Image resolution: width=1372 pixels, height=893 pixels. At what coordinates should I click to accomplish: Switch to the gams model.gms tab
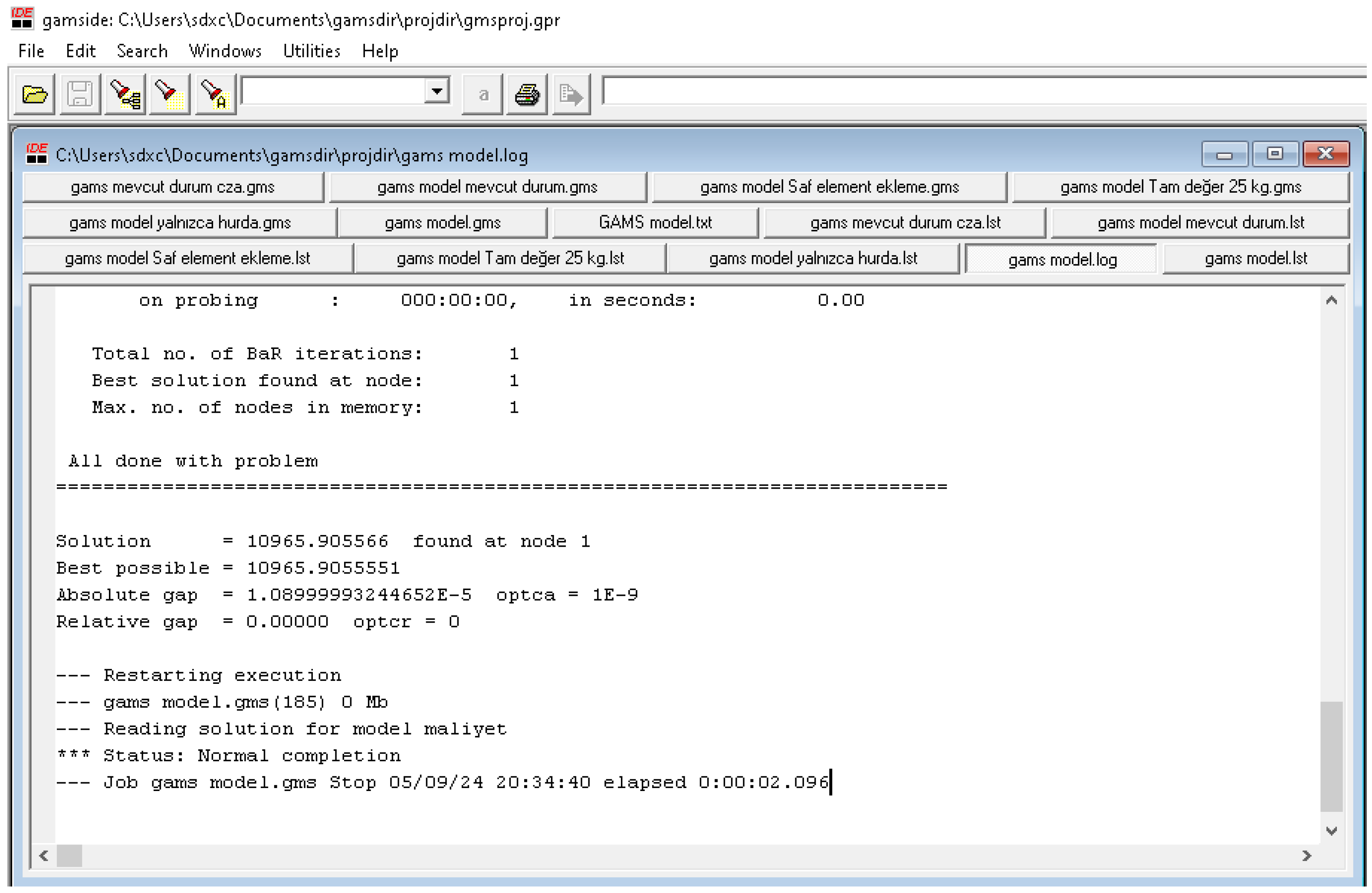coord(442,223)
